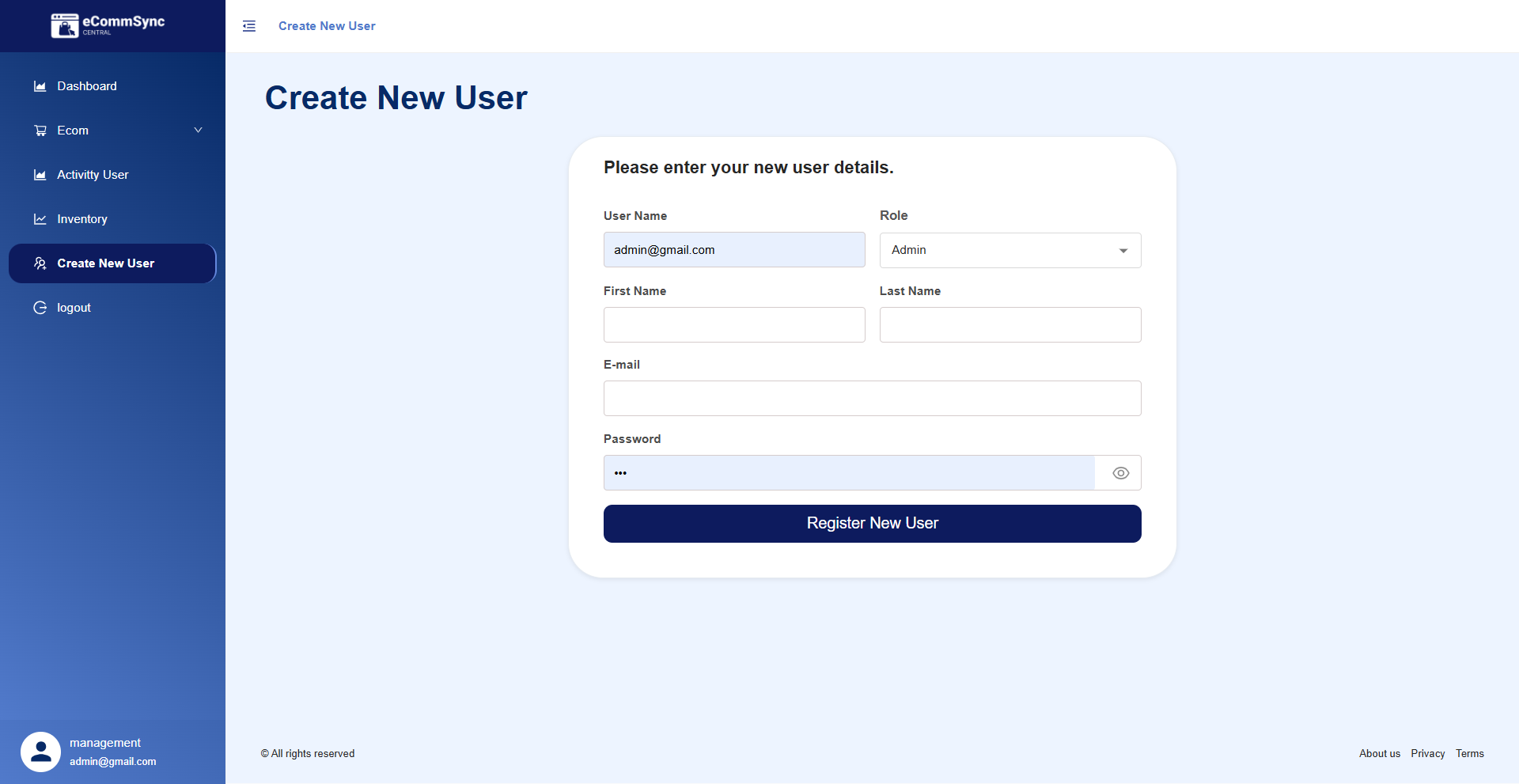
Task: Click the E-mail input field
Action: pos(873,398)
